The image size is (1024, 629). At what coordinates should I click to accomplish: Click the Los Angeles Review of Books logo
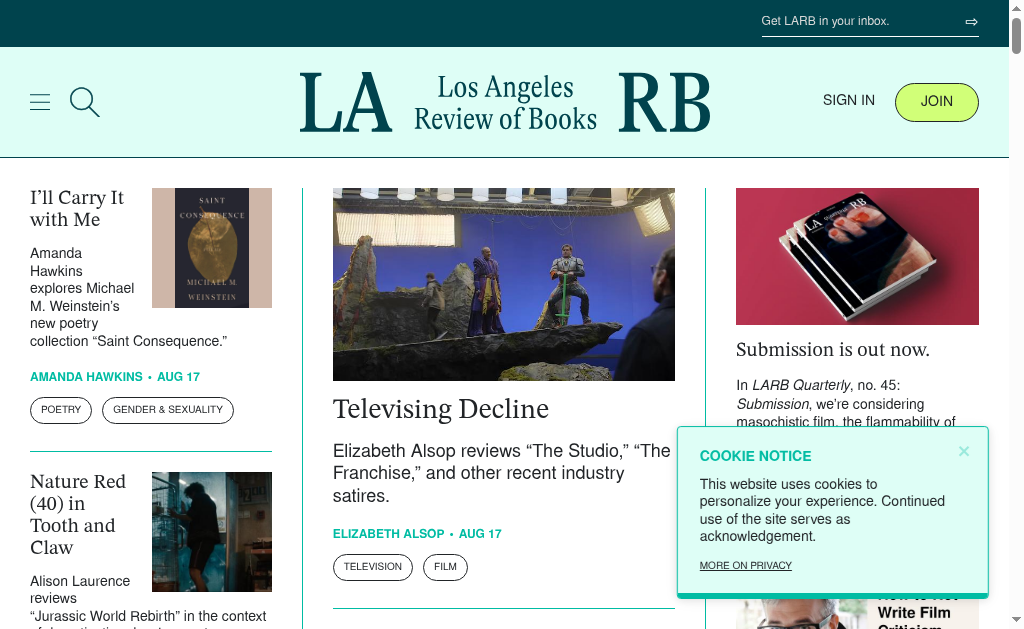[x=505, y=103]
